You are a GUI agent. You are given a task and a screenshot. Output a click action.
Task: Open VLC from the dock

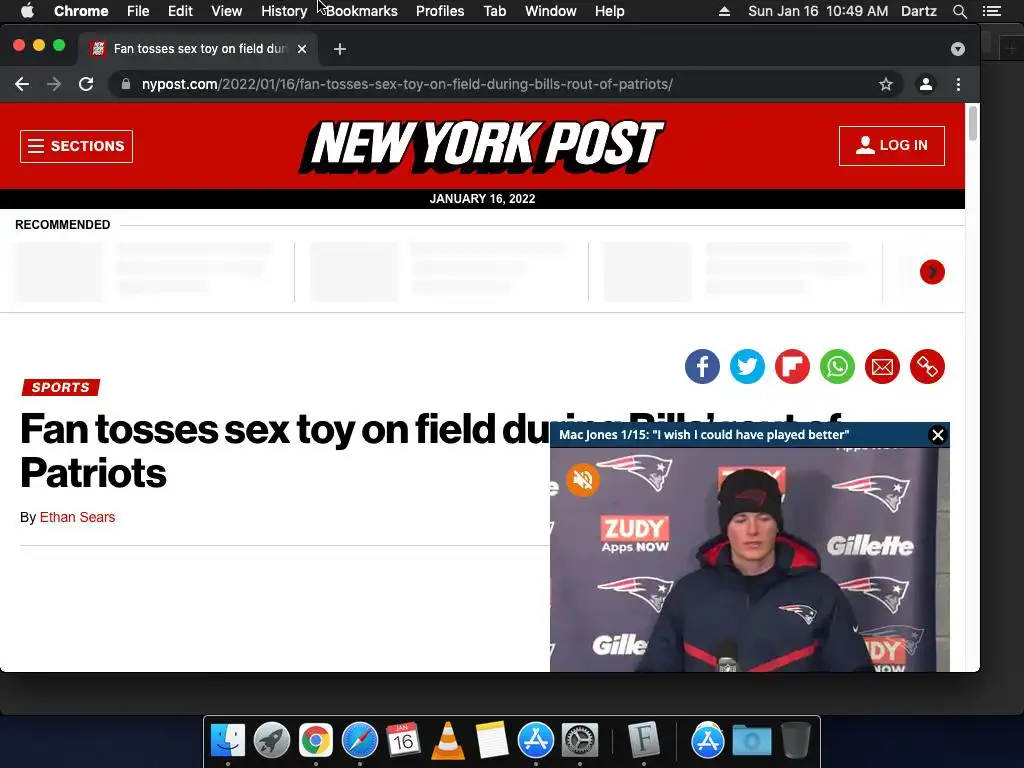pyautogui.click(x=448, y=741)
